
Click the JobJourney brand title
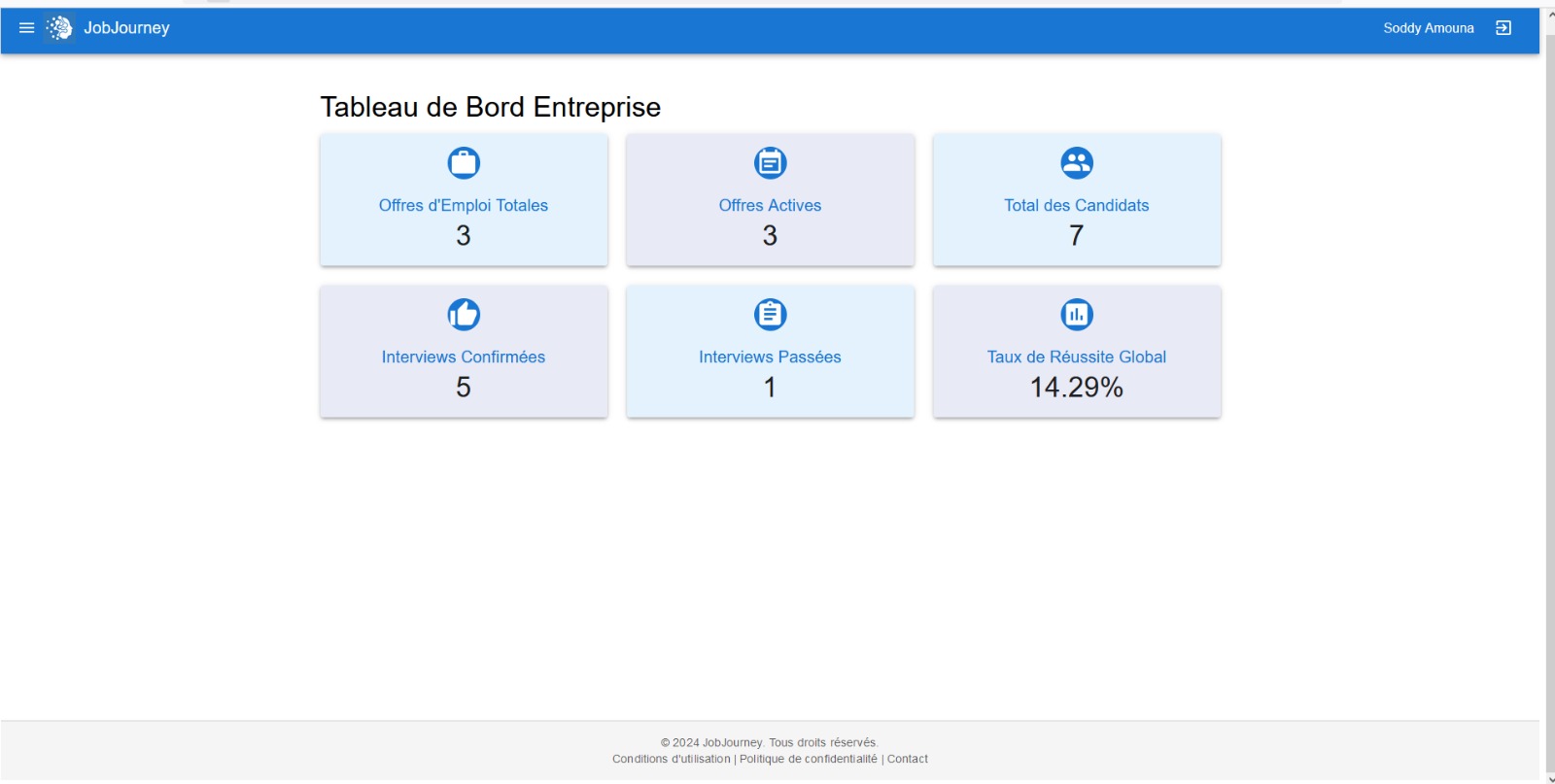[126, 28]
